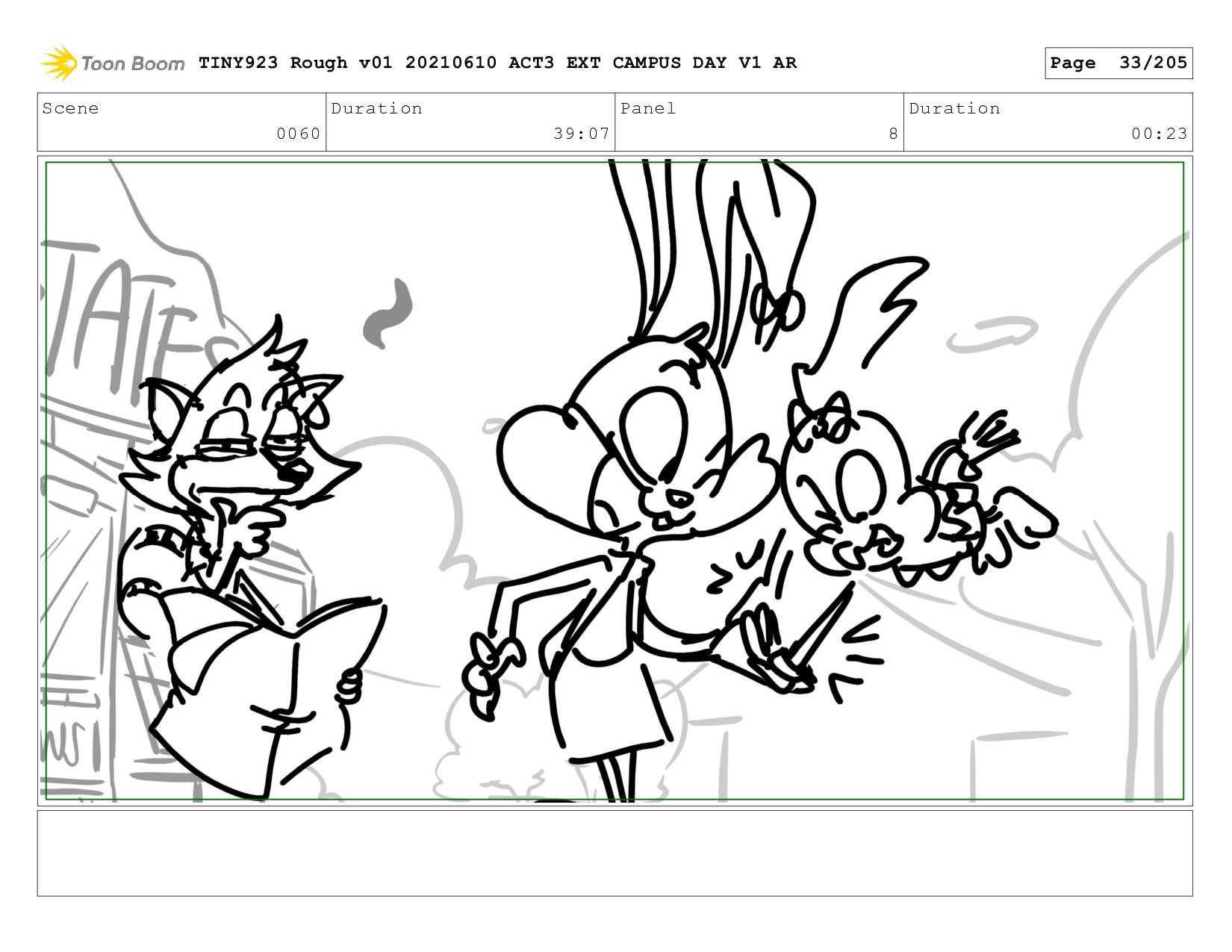Click the 'Panel' header label
This screenshot has height=952, width=1232.
point(648,108)
